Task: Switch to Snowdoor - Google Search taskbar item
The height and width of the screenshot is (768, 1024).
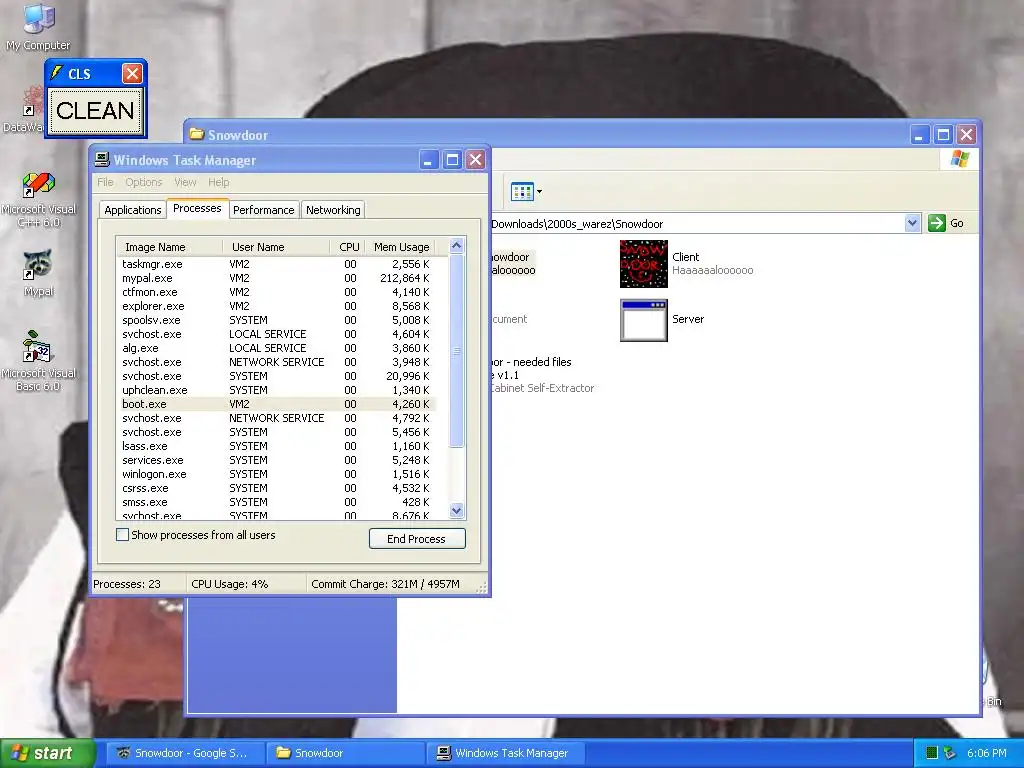Action: click(x=184, y=753)
